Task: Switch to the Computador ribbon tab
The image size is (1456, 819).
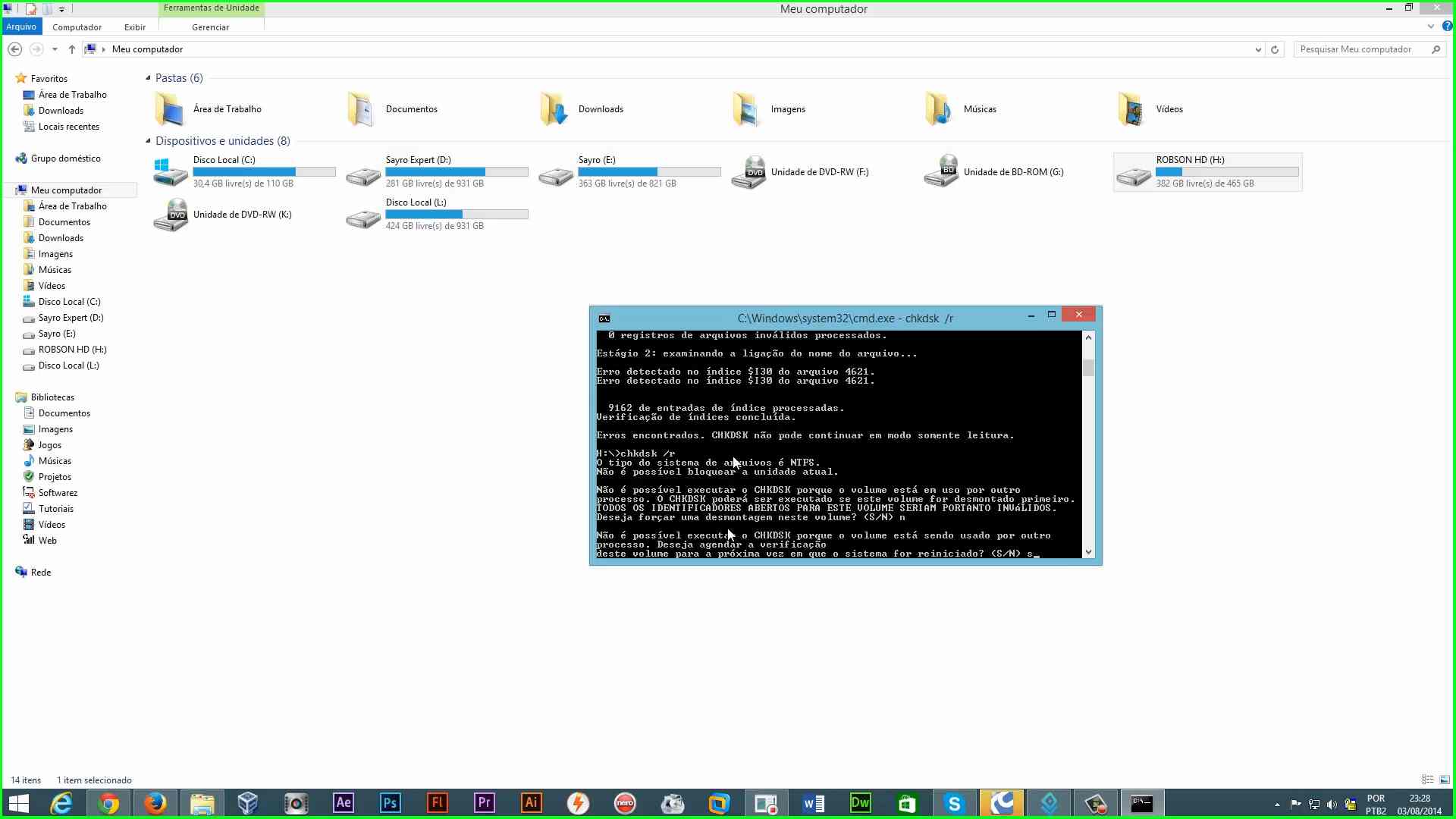Action: [77, 27]
